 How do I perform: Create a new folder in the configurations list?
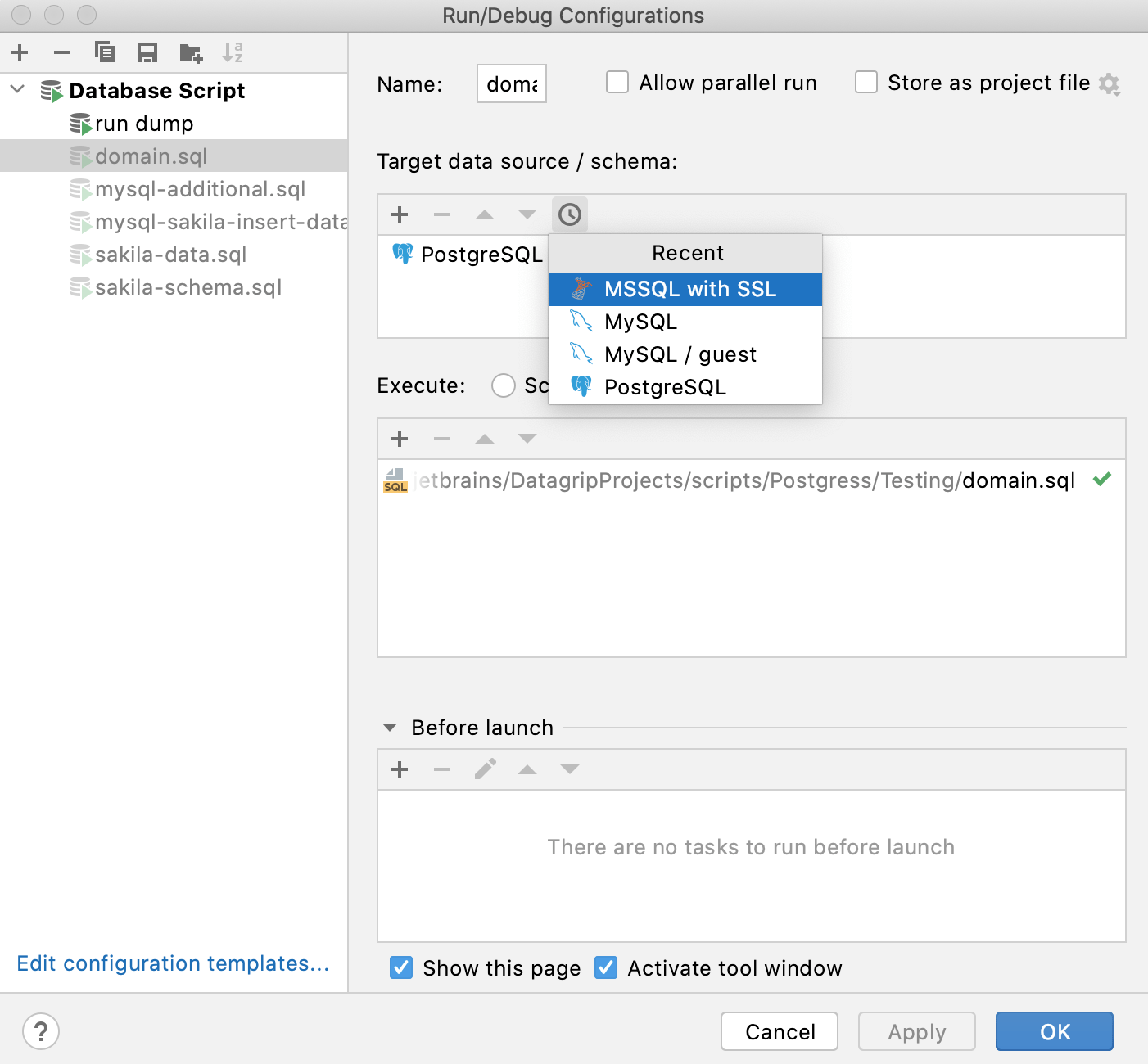pos(190,52)
